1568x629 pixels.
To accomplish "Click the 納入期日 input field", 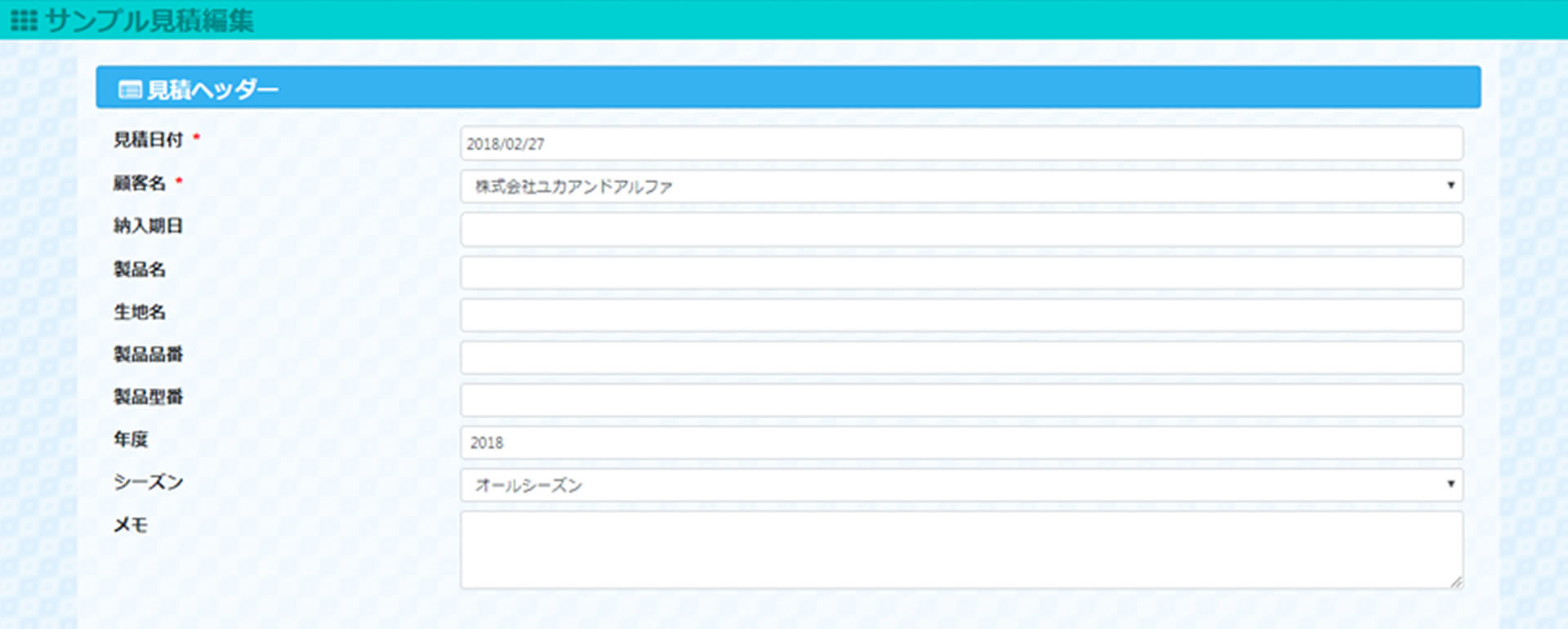I will 961,230.
